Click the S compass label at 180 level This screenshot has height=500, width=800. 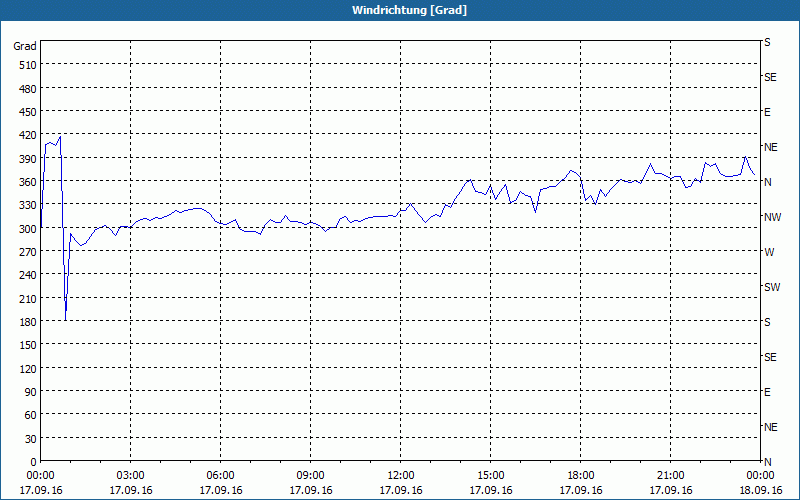coord(767,322)
